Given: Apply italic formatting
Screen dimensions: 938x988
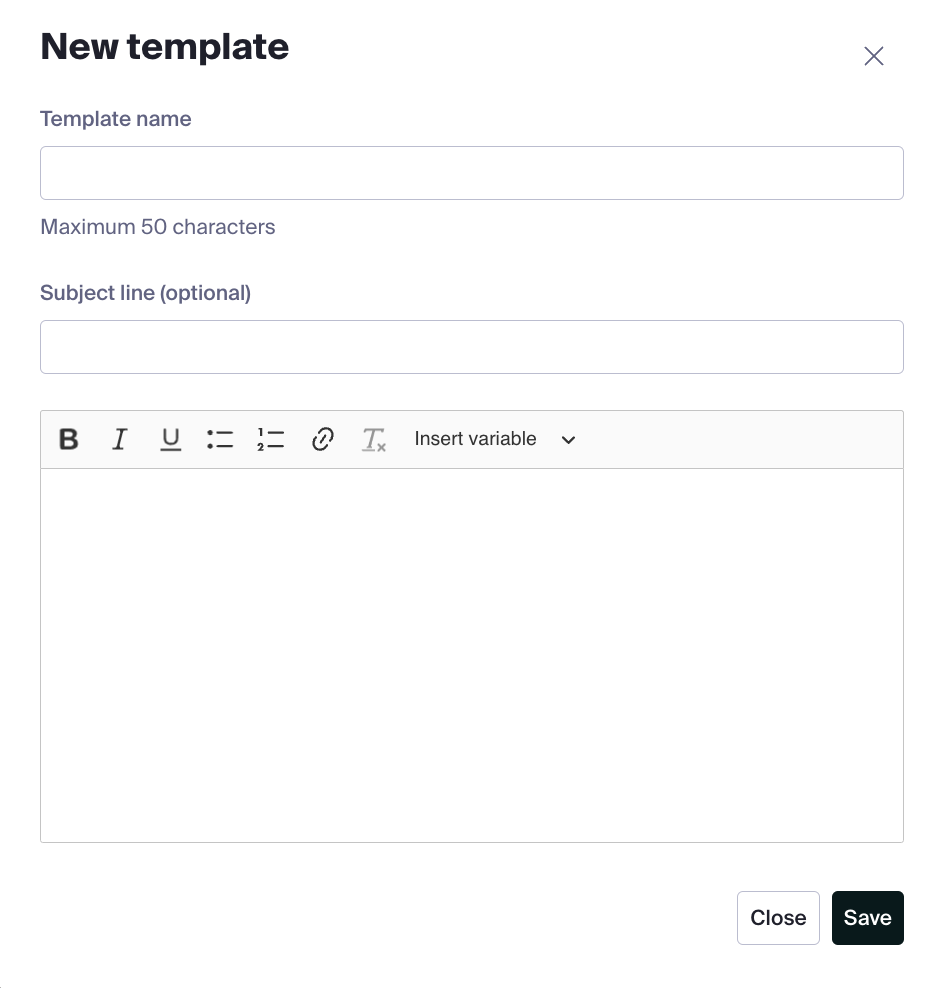Looking at the screenshot, I should click(x=120, y=439).
